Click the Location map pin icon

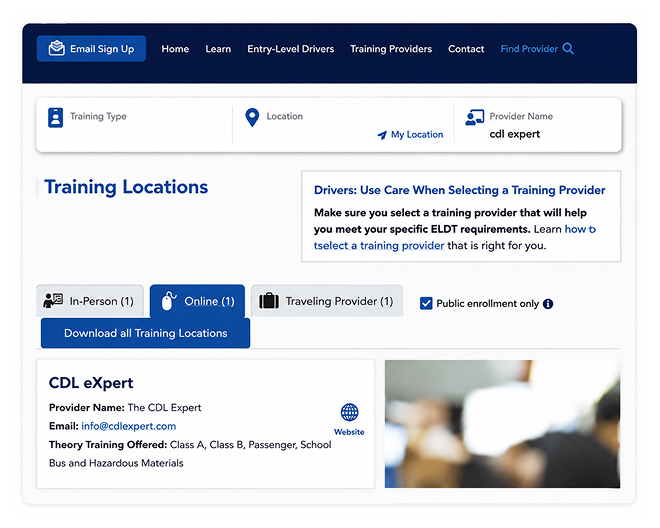[252, 117]
